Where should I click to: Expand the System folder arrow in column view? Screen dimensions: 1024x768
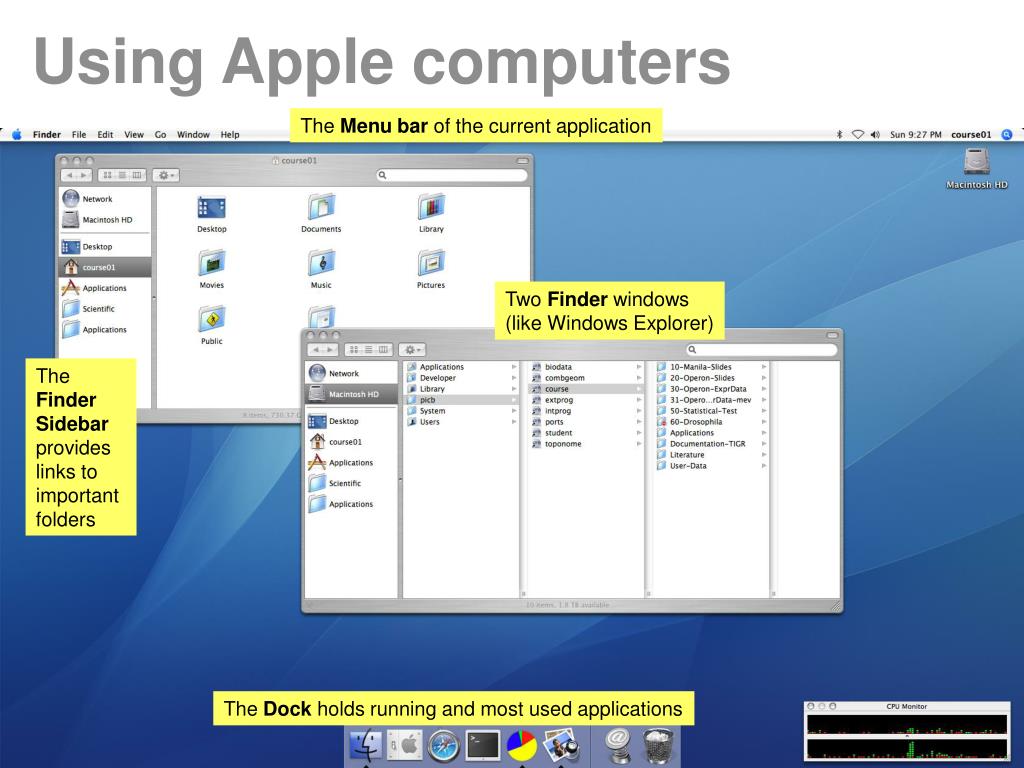(514, 411)
